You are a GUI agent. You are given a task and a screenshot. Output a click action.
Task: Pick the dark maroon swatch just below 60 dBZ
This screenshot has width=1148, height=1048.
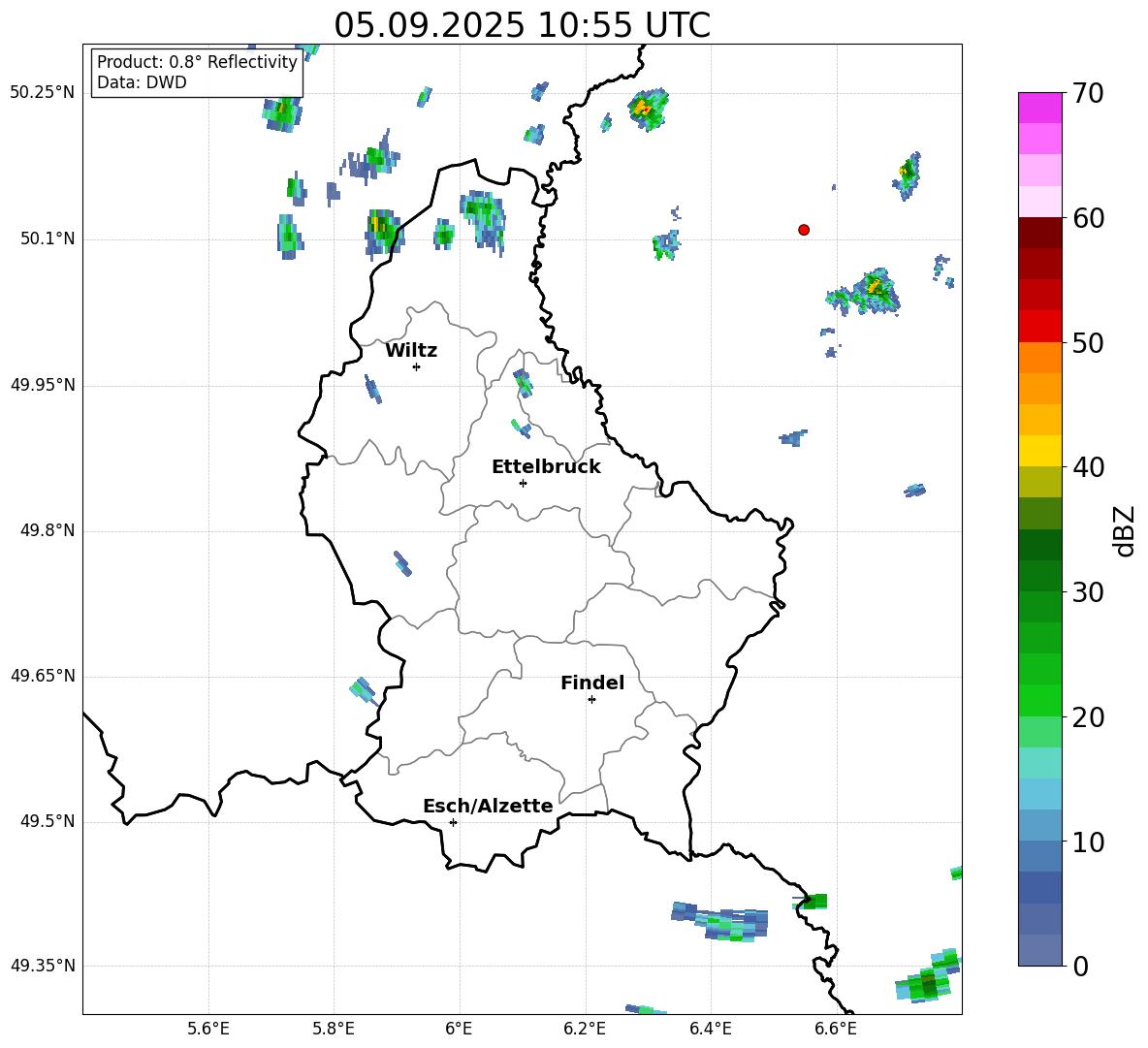pos(1039,233)
